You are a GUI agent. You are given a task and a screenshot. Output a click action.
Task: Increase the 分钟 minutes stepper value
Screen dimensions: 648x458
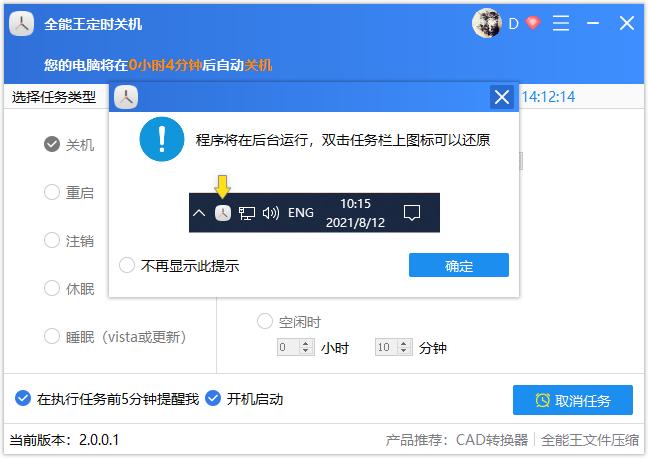point(404,343)
